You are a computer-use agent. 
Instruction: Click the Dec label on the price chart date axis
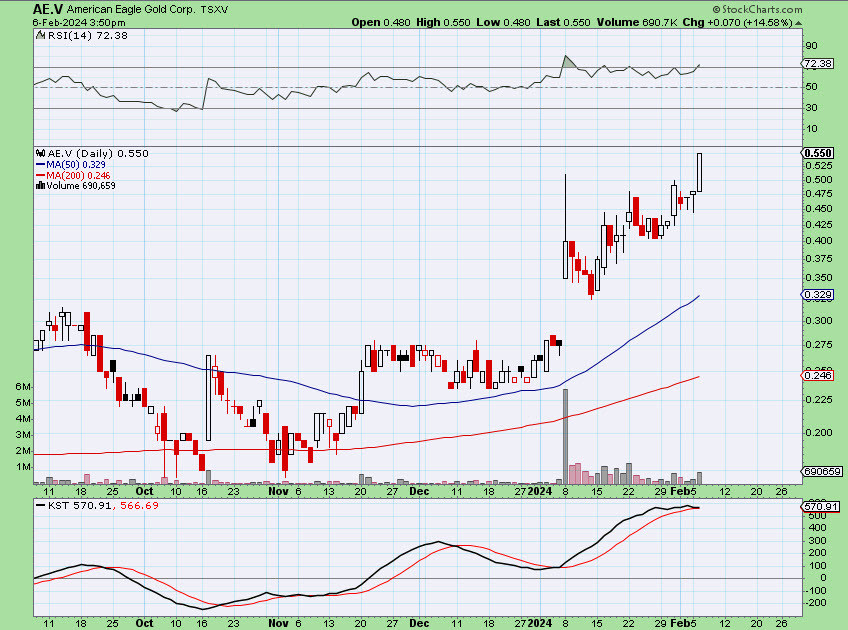(x=419, y=492)
